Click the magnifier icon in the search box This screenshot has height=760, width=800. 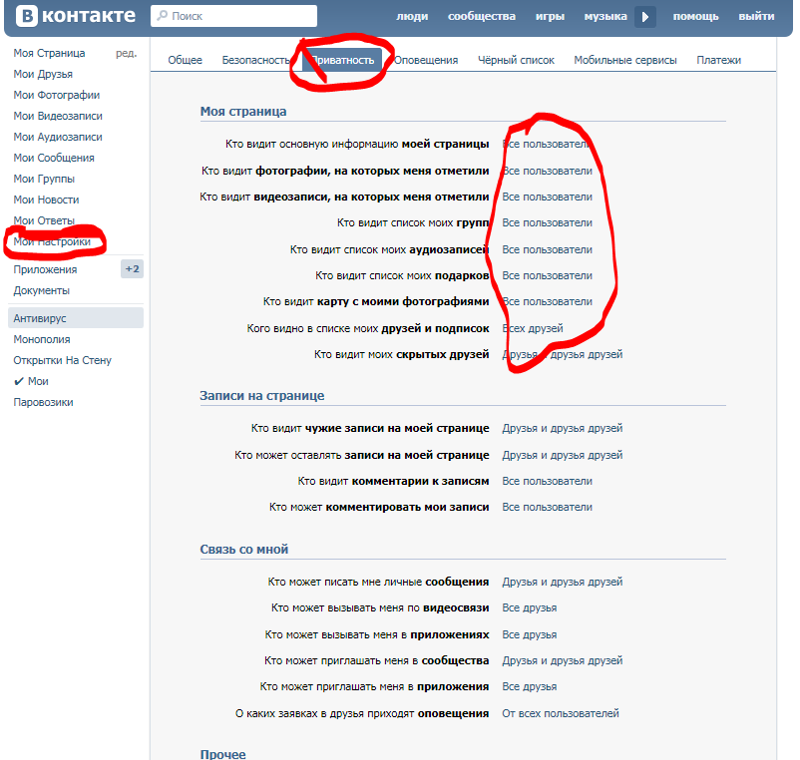(x=162, y=16)
